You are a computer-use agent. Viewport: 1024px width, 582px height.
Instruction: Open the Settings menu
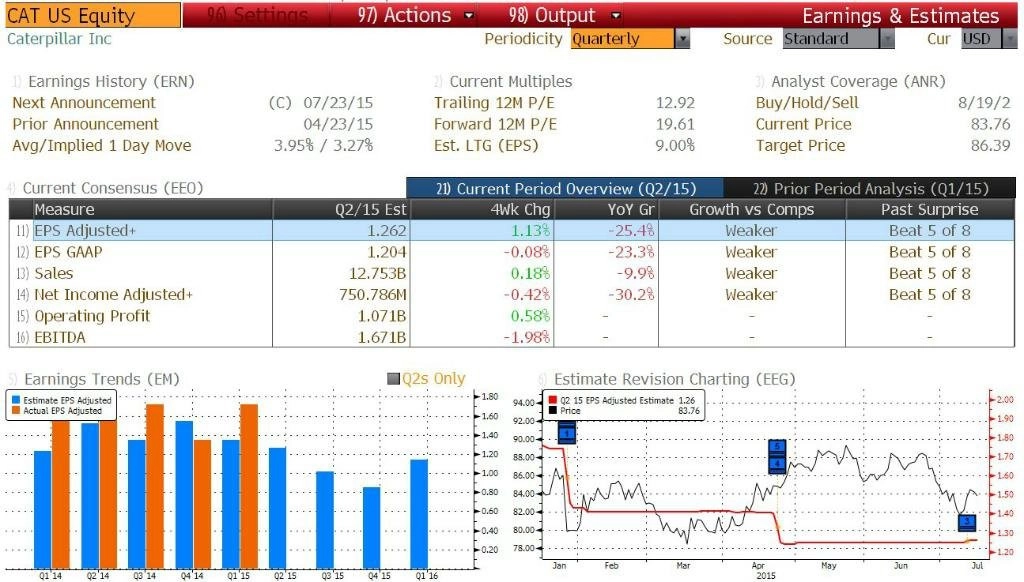(257, 15)
